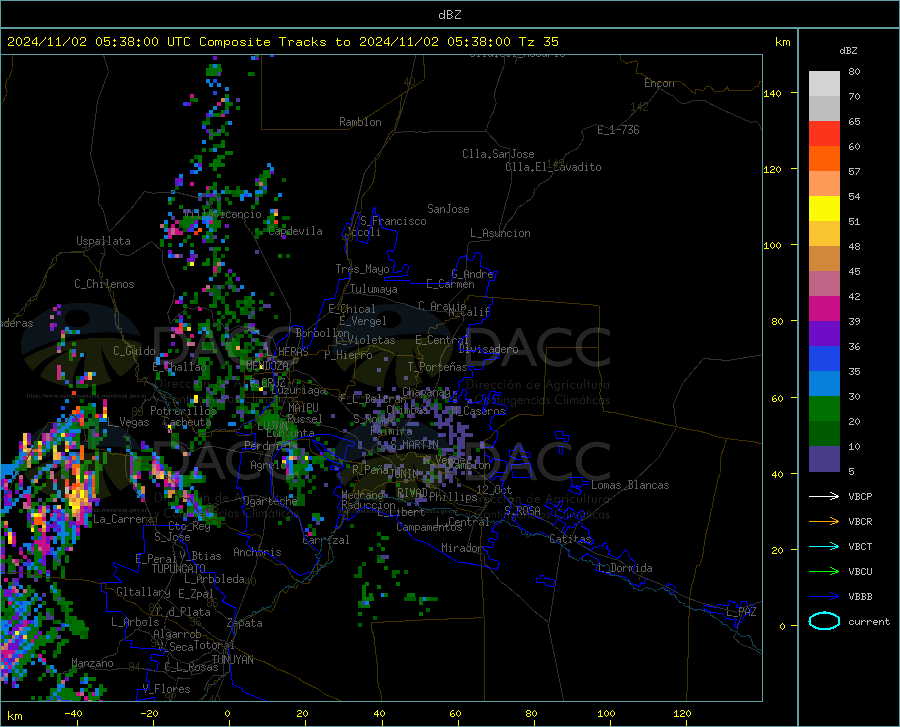The width and height of the screenshot is (900, 727).
Task: Click the 'L_Dormida' place label
Action: pos(625,568)
